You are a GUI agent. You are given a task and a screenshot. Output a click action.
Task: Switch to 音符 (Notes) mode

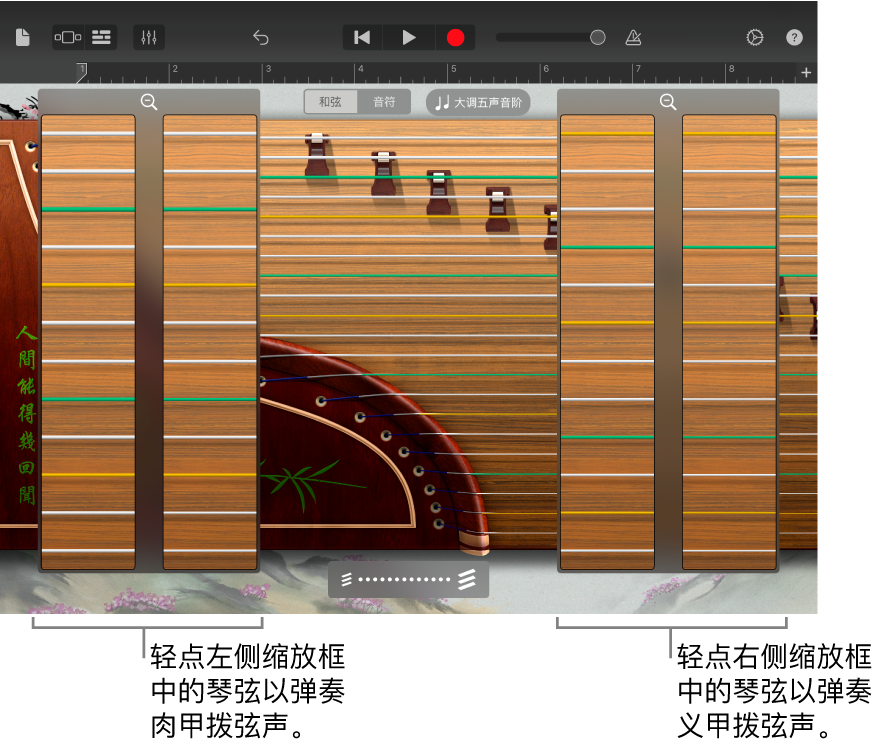pyautogui.click(x=384, y=102)
